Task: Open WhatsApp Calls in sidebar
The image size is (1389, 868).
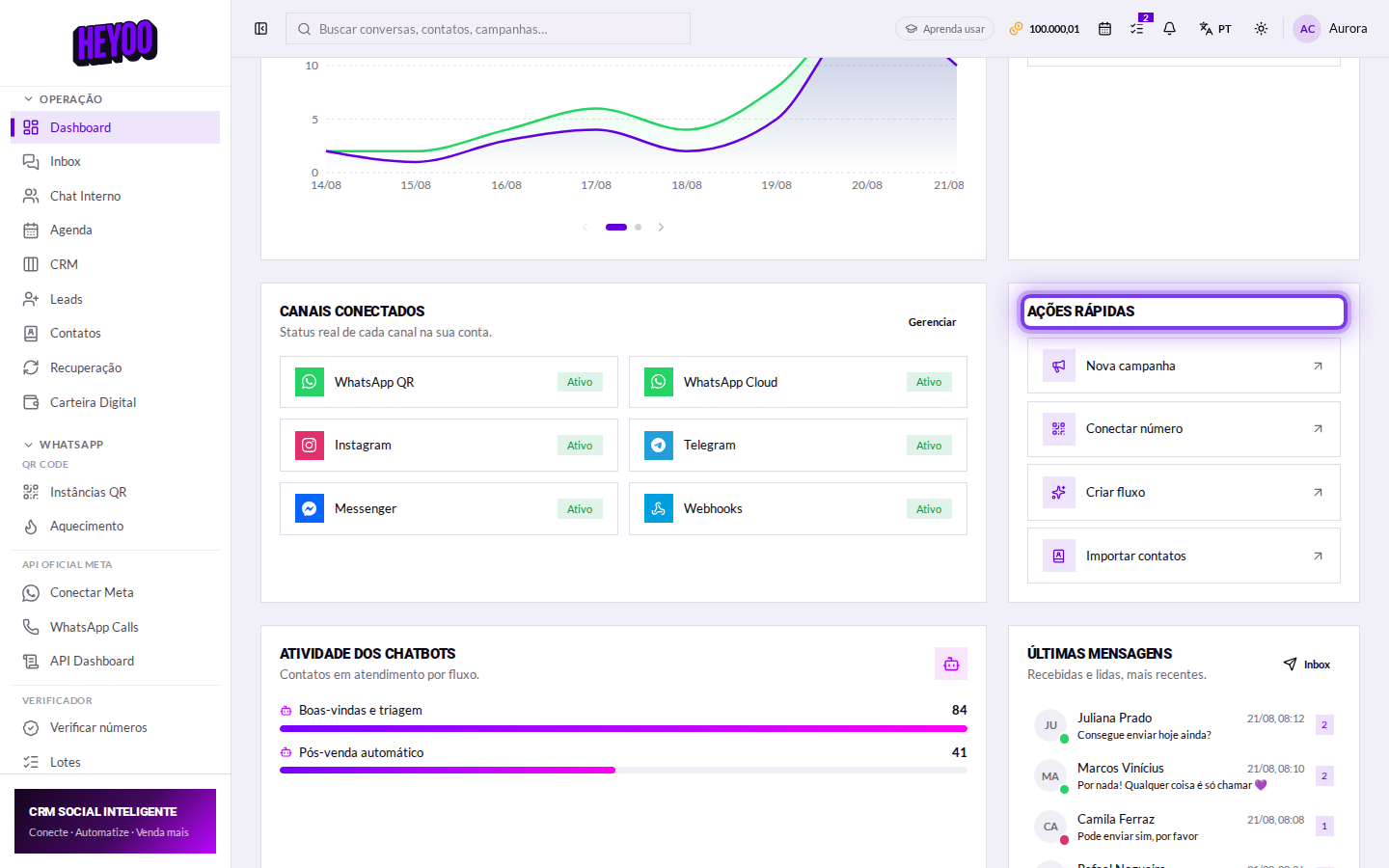Action: click(x=116, y=627)
